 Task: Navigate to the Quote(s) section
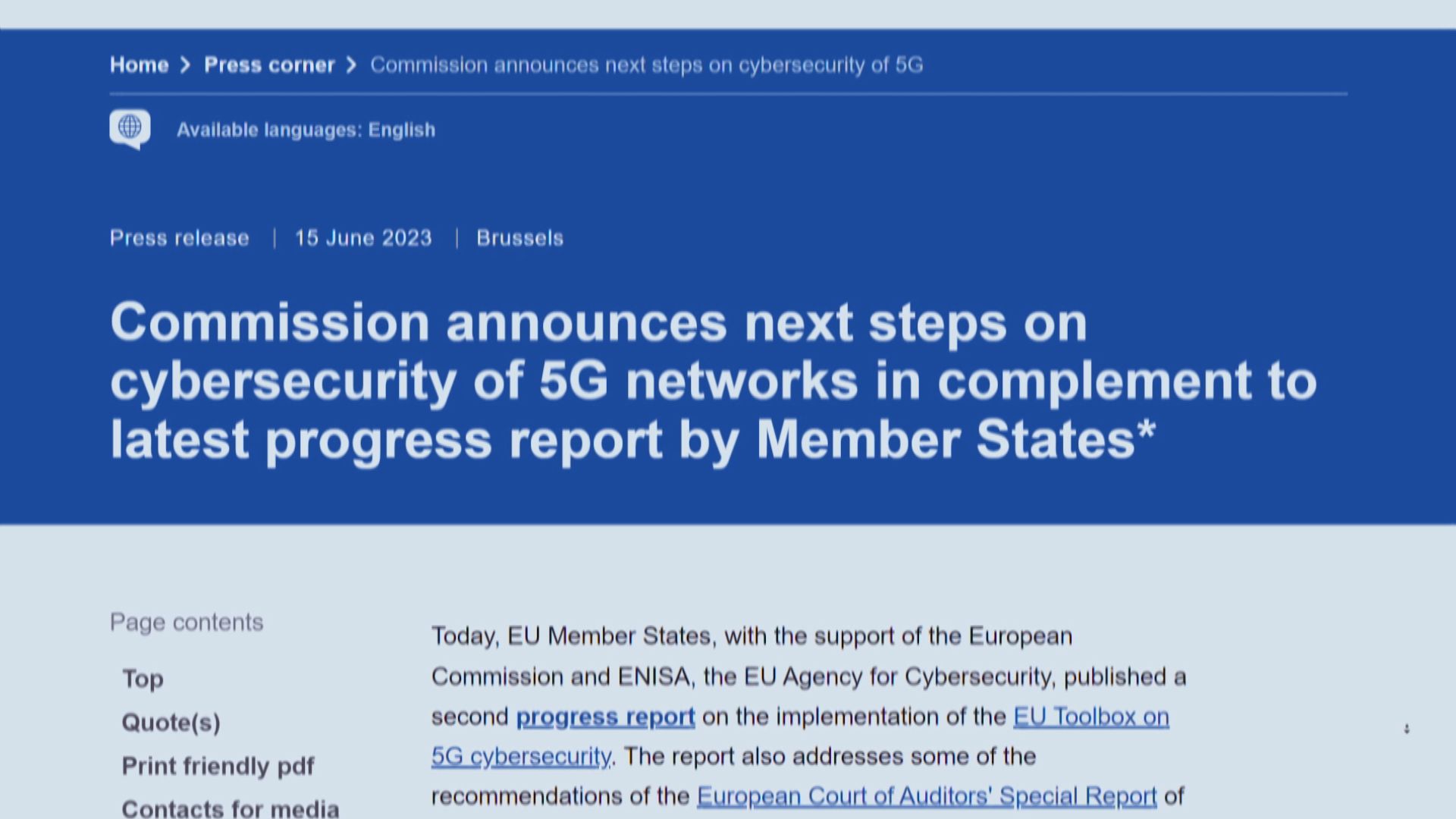tap(171, 722)
